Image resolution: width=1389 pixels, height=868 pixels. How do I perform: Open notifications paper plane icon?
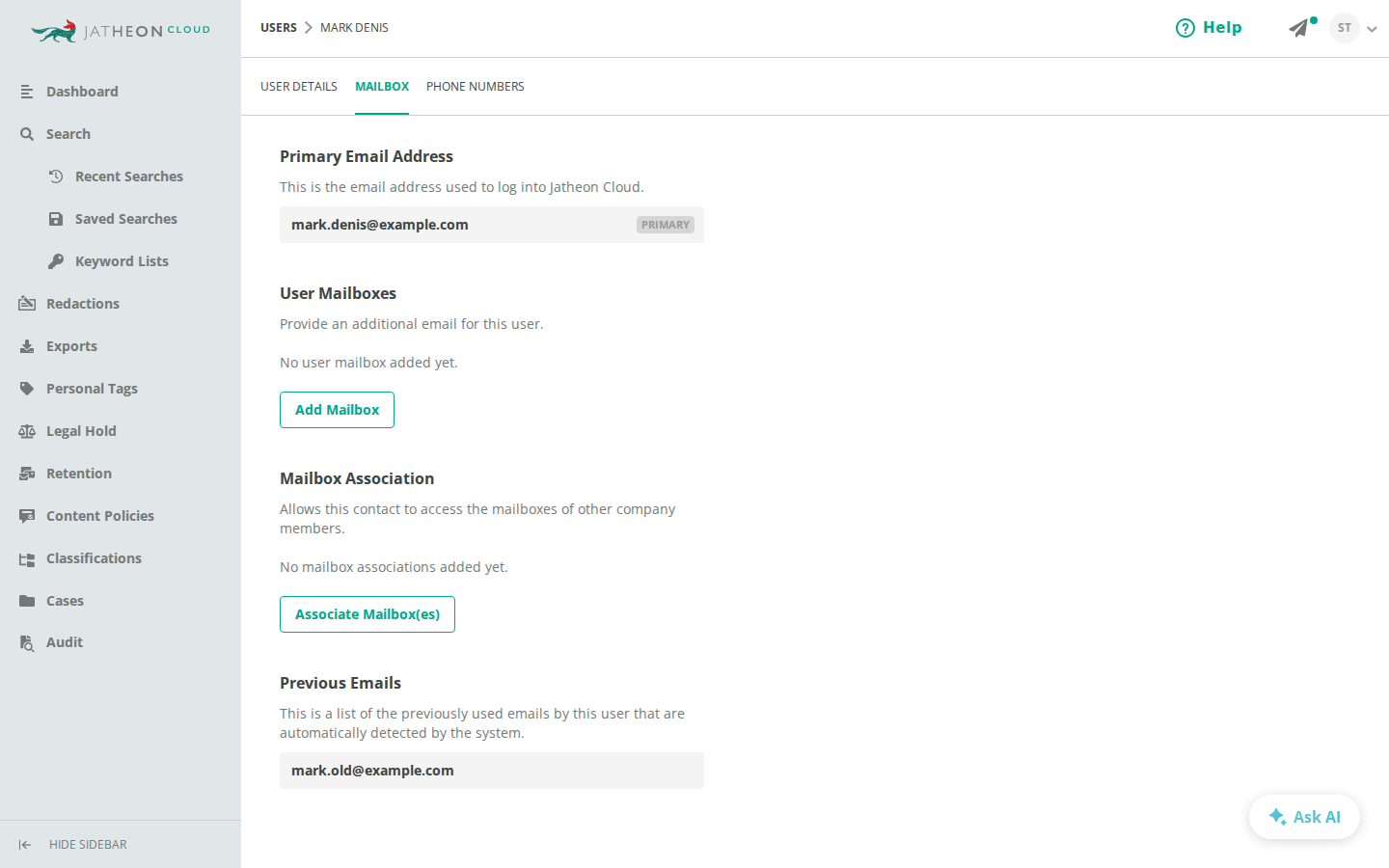coord(1298,28)
